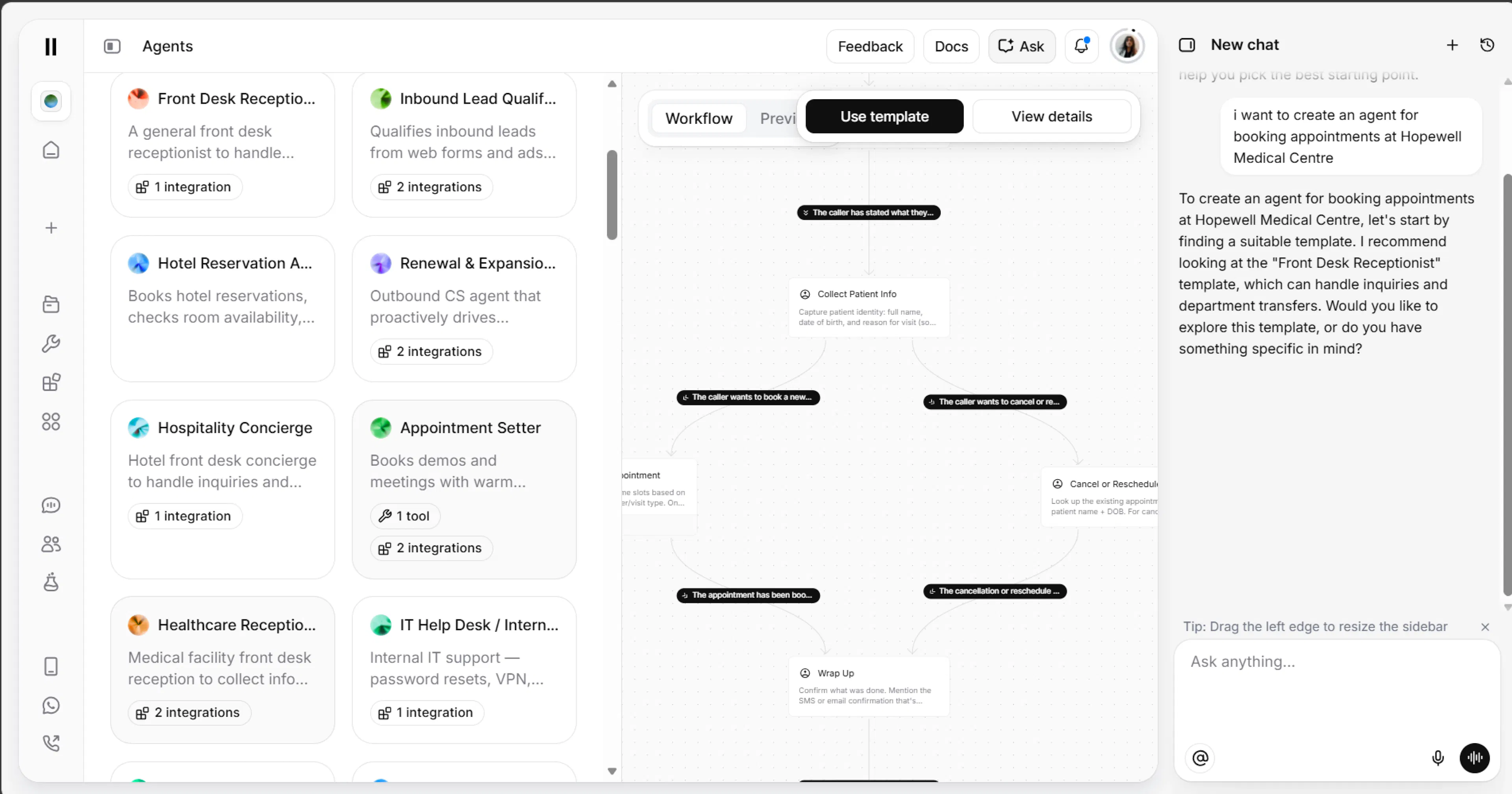Open the outbound phone call icon
This screenshot has height=794, width=1512.
(51, 744)
